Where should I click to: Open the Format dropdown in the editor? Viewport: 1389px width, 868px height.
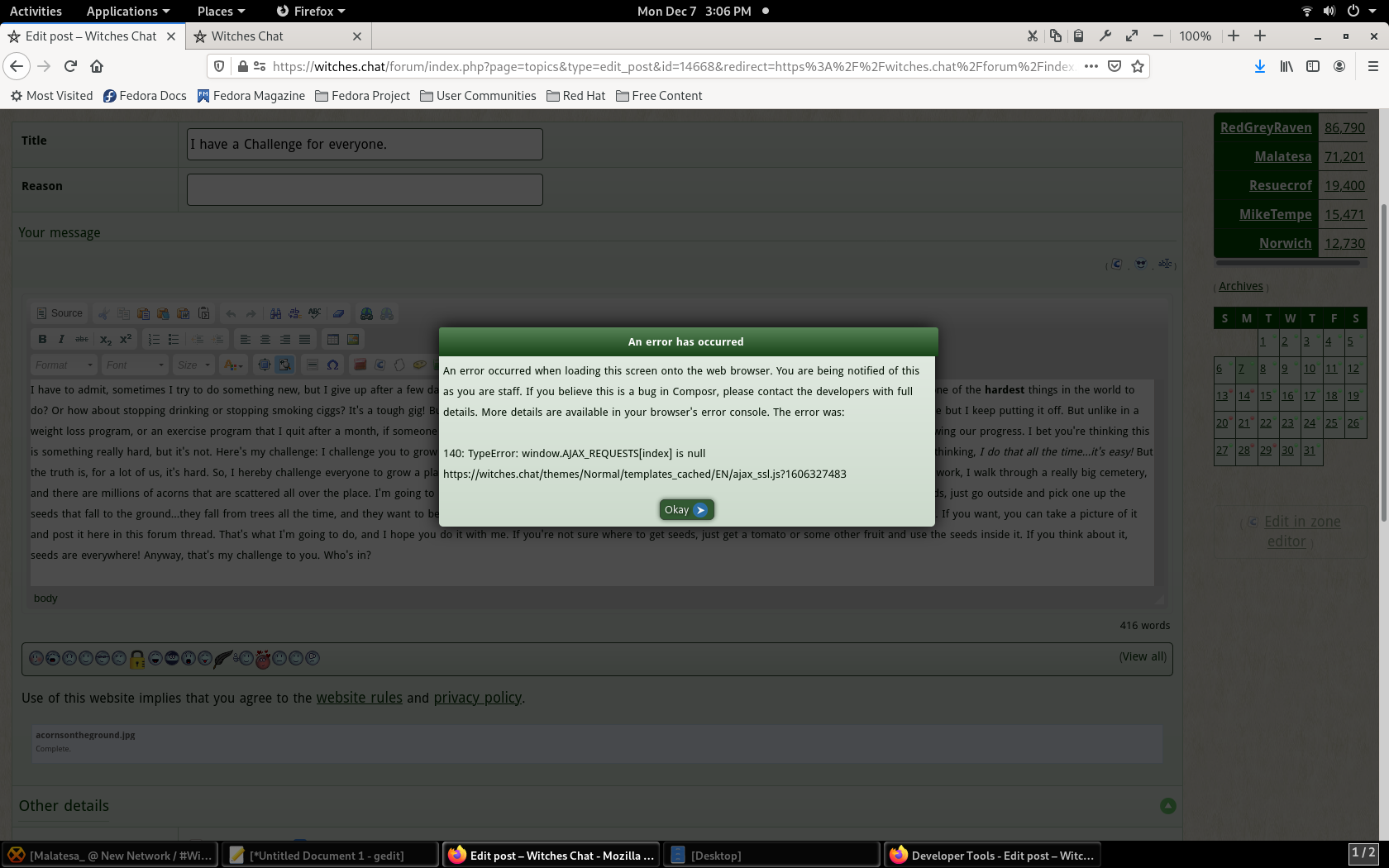64,365
